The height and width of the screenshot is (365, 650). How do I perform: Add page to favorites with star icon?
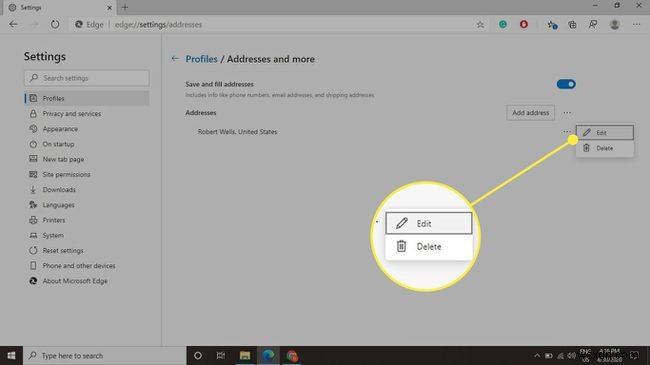[x=480, y=24]
